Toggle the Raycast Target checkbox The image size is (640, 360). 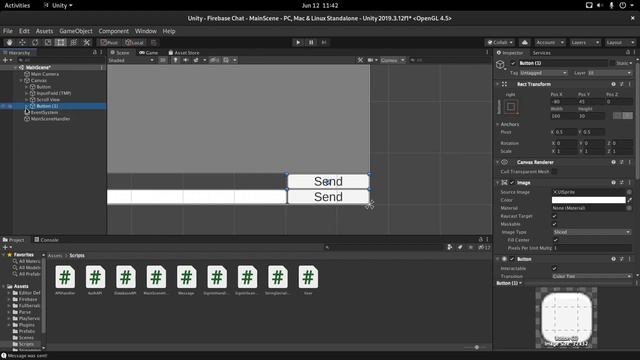(554, 216)
